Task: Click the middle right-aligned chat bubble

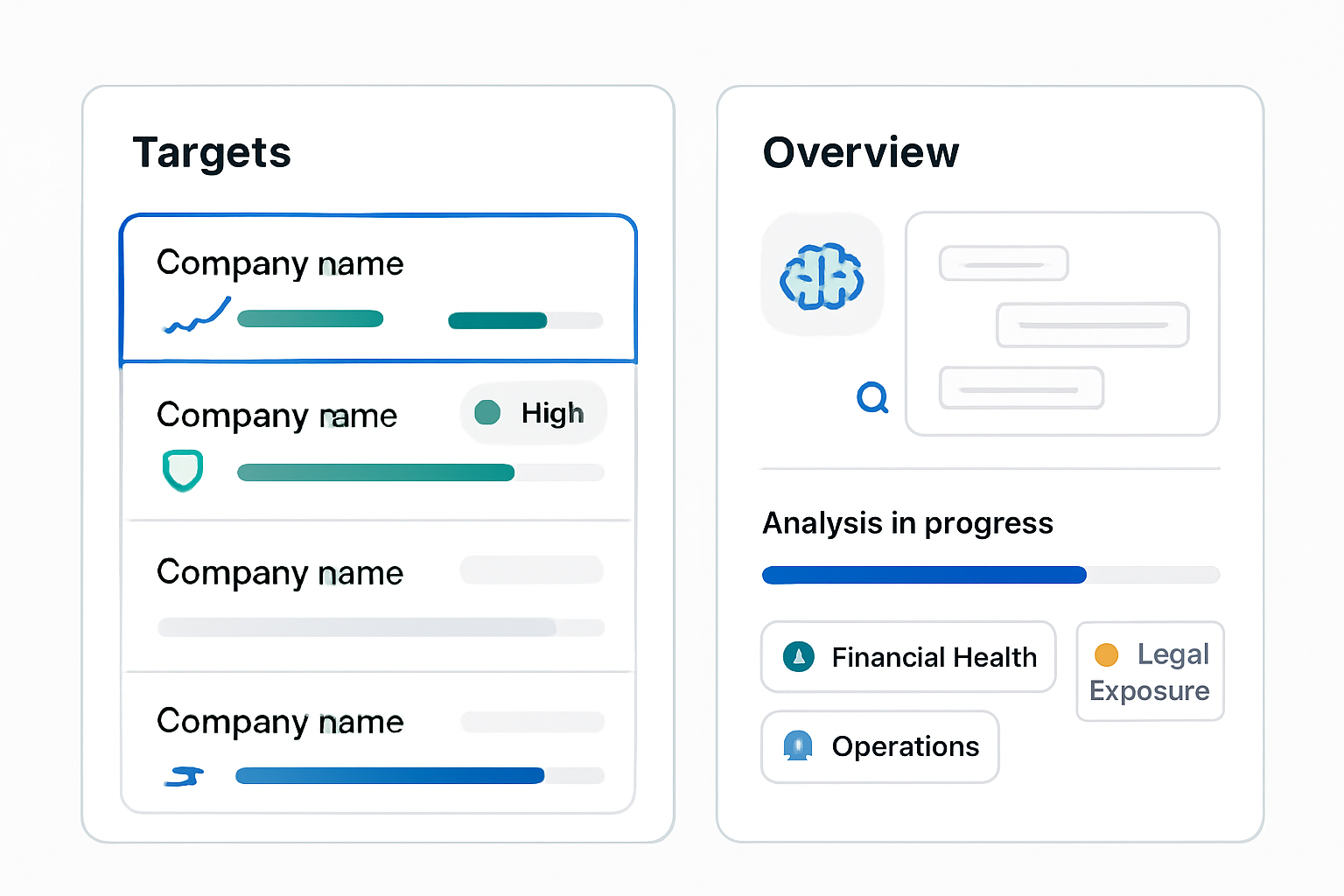Action: (1093, 325)
